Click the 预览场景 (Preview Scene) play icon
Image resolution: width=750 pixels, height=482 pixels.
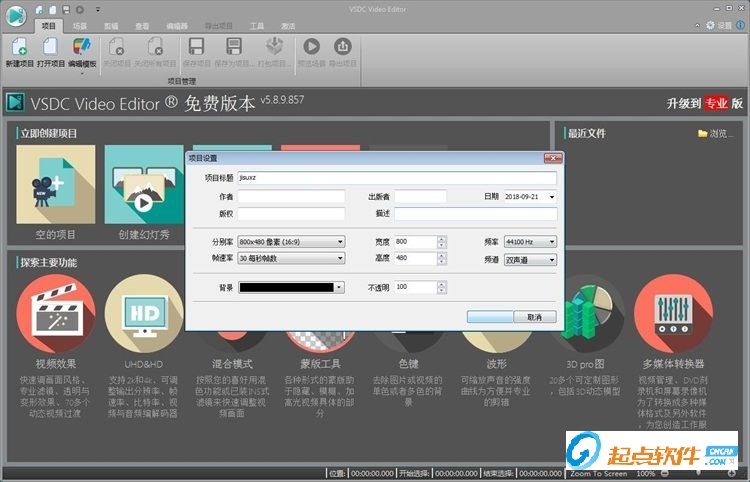click(x=311, y=46)
